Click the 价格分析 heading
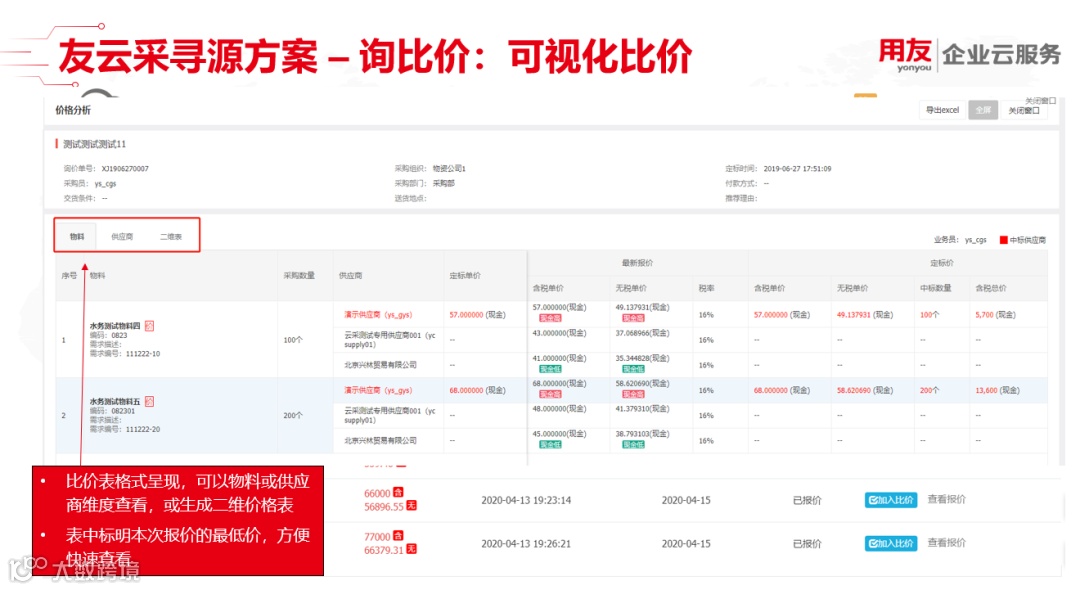 [73, 110]
